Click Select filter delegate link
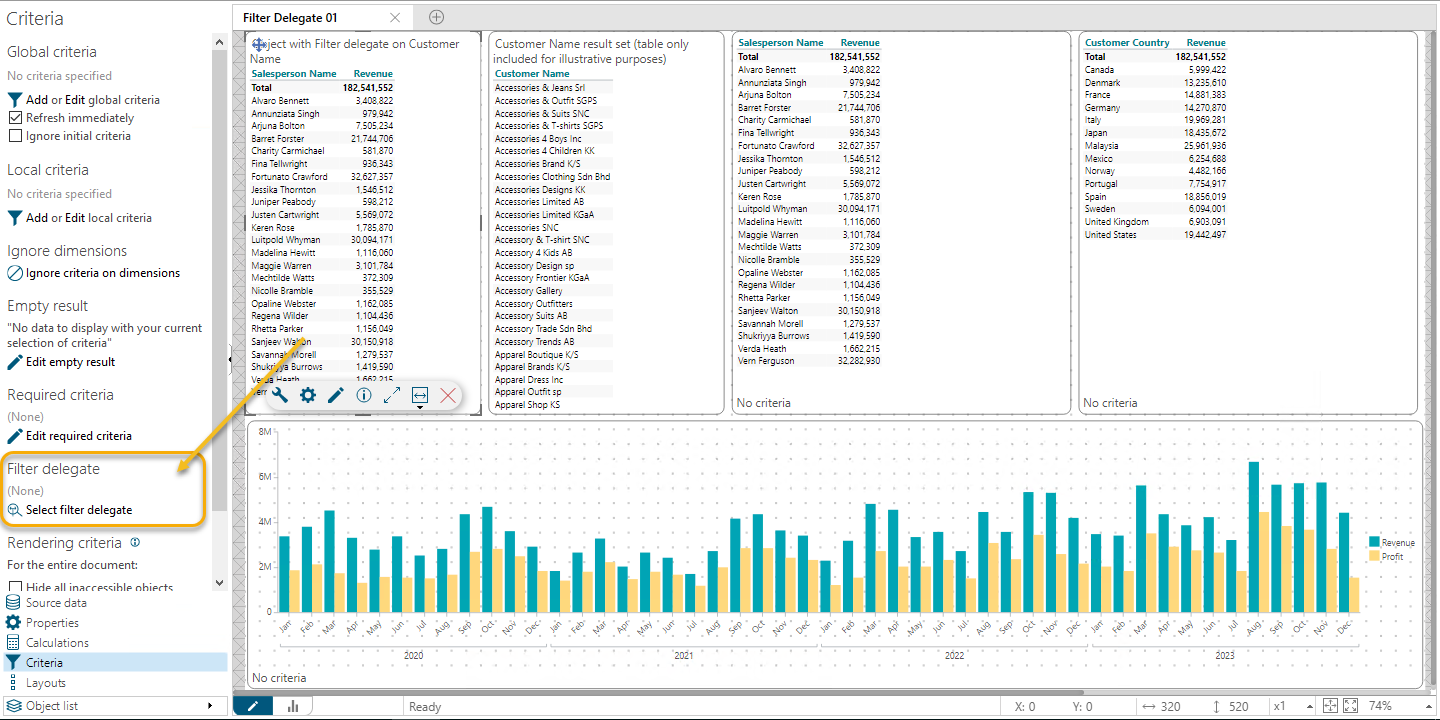Viewport: 1440px width, 720px height. click(x=78, y=510)
